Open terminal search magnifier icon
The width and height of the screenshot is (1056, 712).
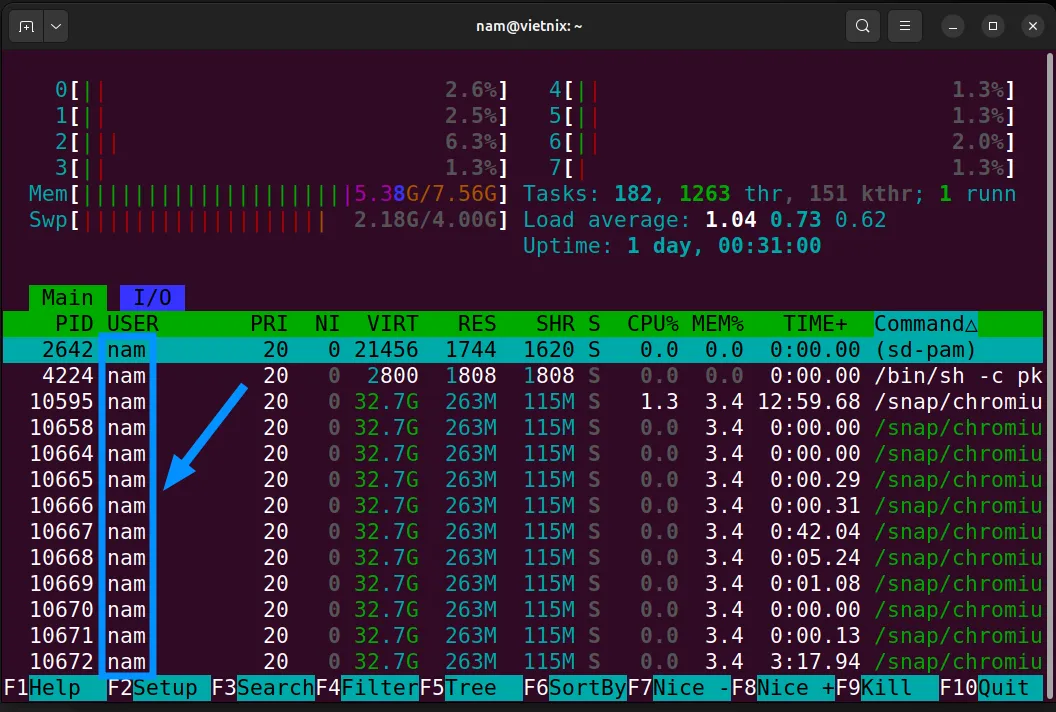pos(863,26)
